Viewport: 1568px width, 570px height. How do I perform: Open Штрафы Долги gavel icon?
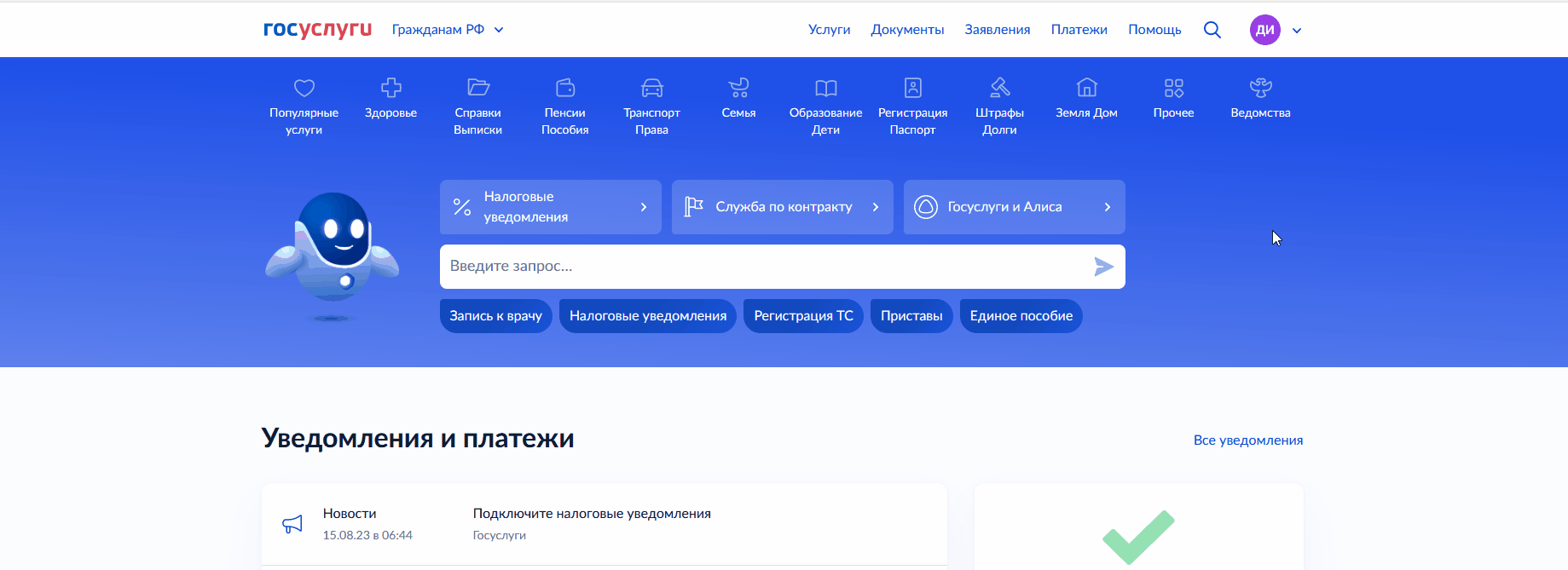coord(999,88)
